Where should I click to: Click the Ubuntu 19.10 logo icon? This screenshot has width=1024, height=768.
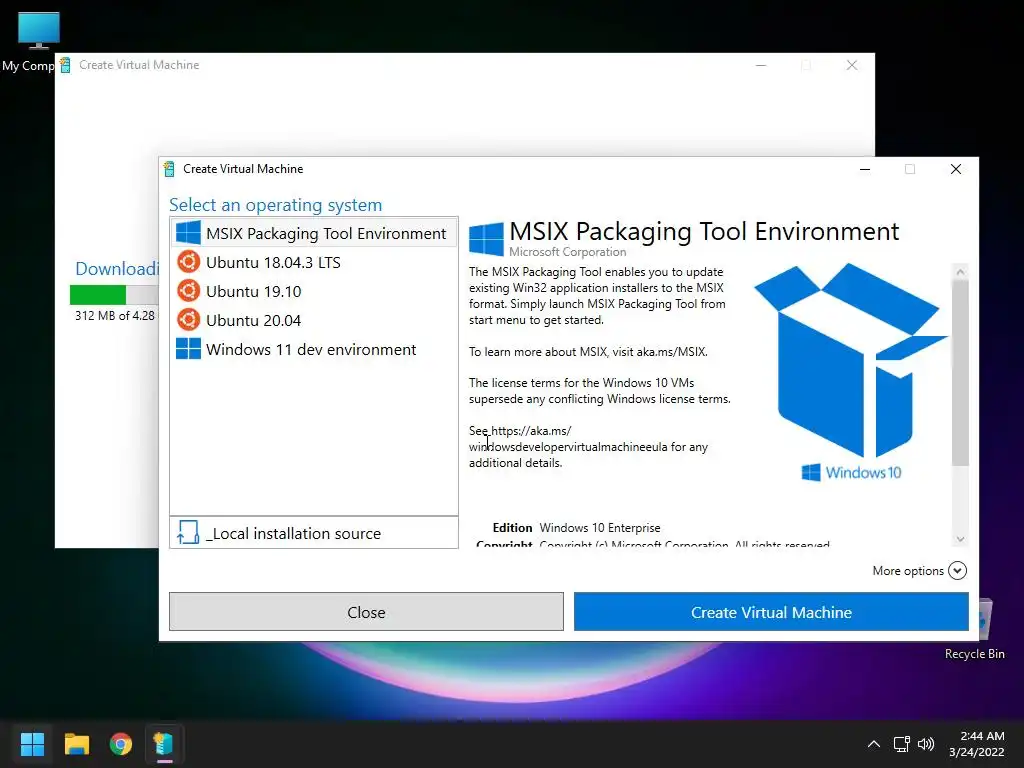click(x=188, y=291)
